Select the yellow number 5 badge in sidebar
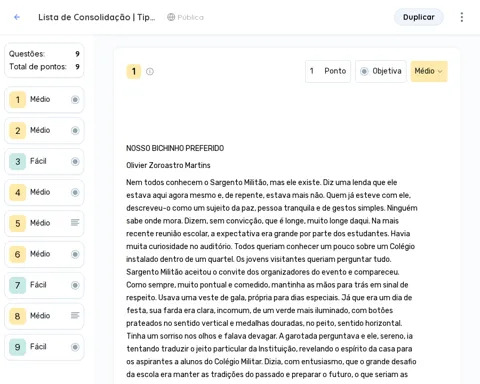Screen dimensions: 480x384 18,223
